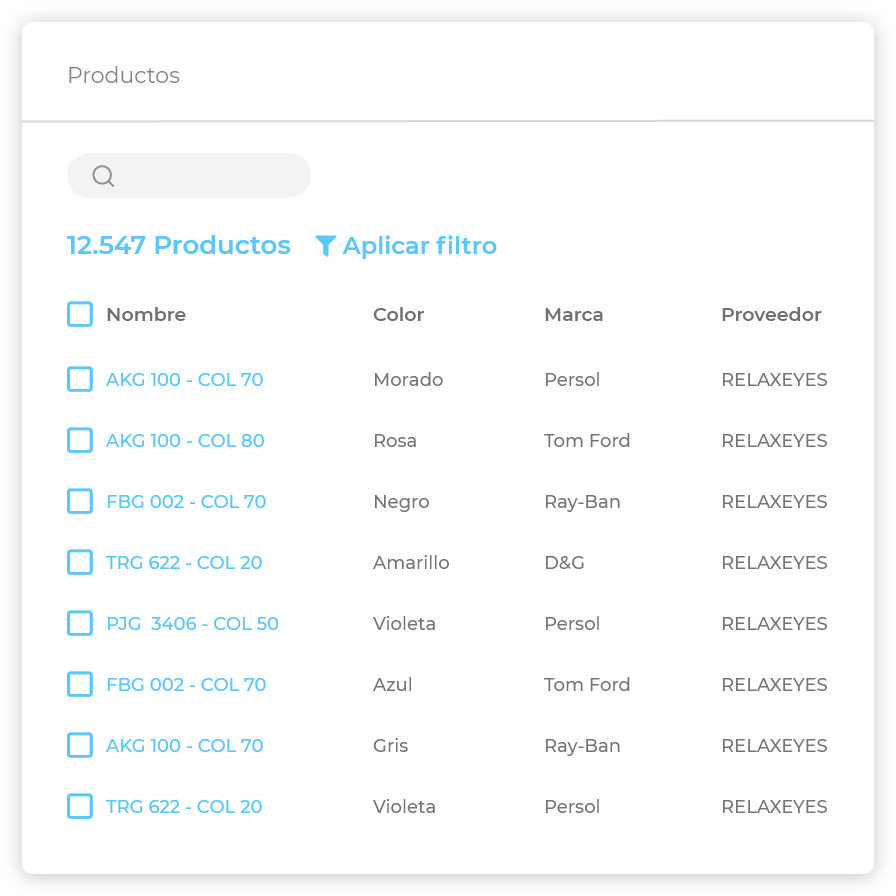Open product link PJG 3406 - COL 50

pos(192,623)
